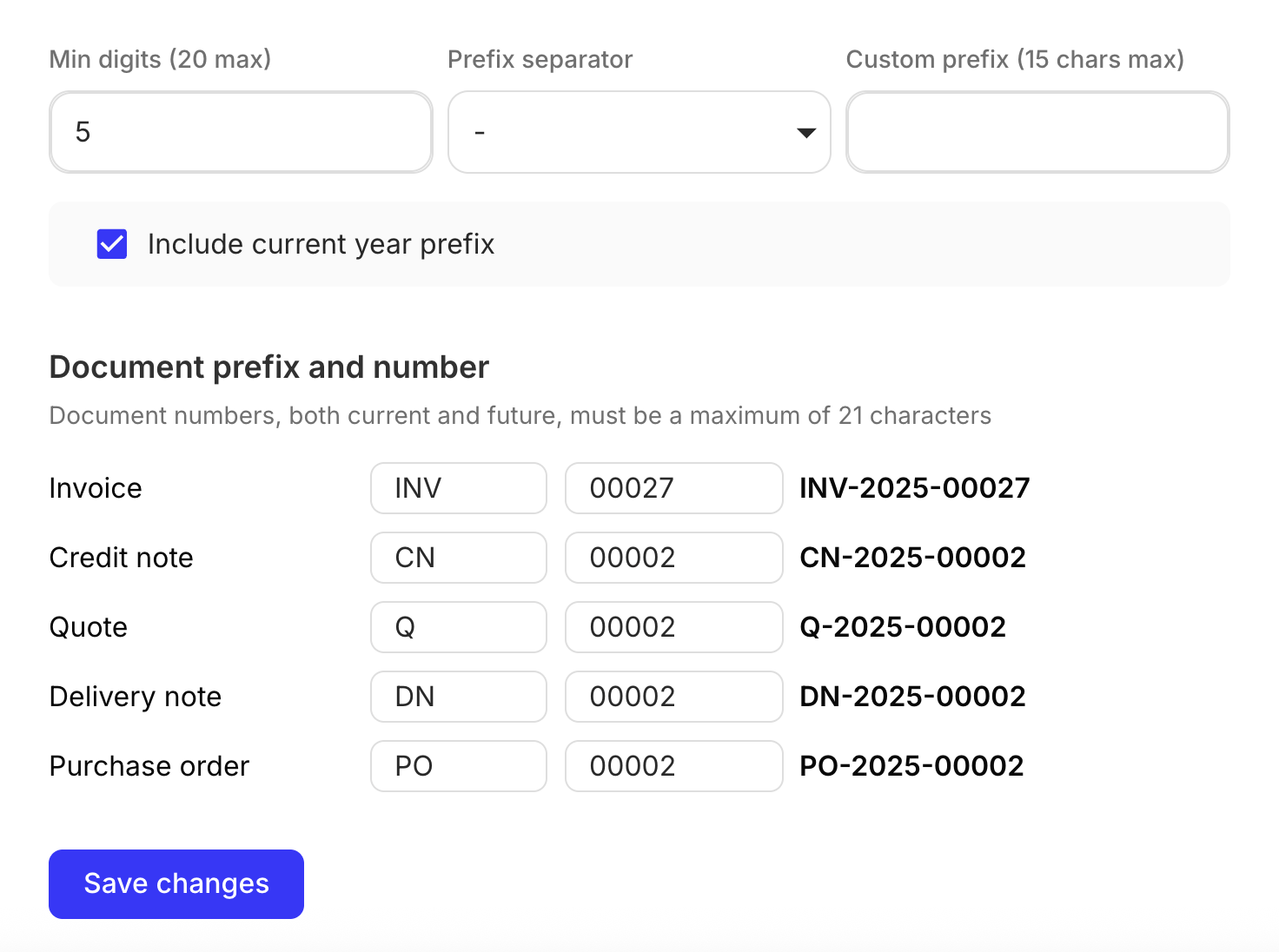Viewport: 1279px width, 952px height.
Task: Click inside the Min digits field
Action: 241,132
